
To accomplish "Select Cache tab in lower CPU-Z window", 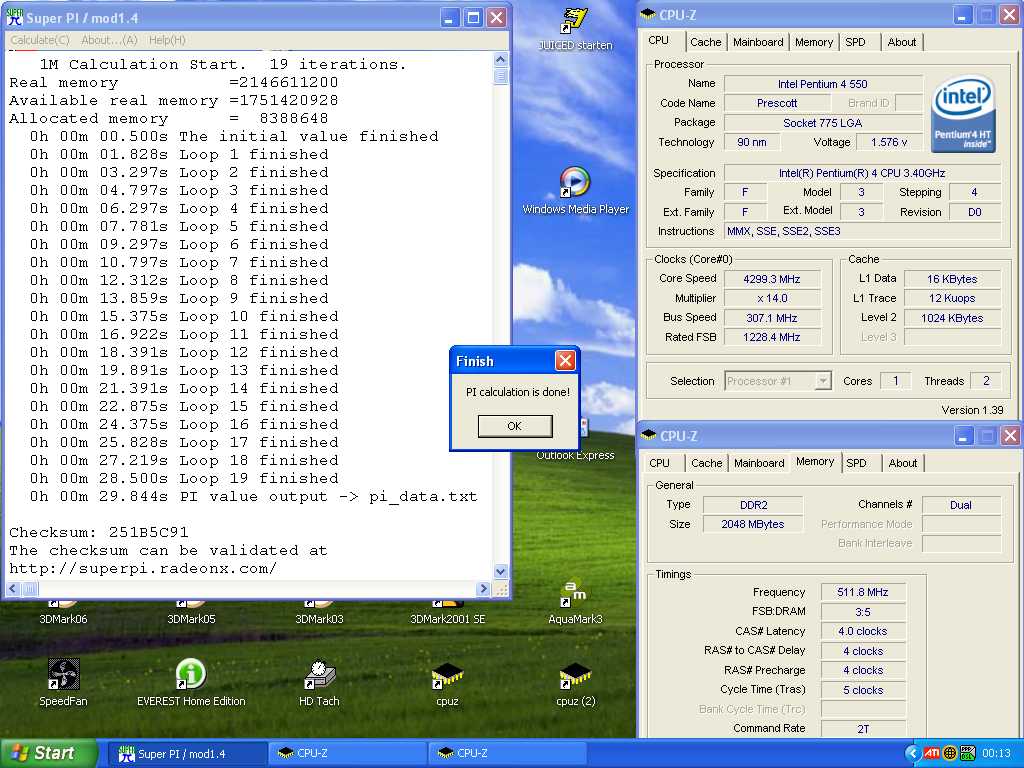I will pos(707,463).
